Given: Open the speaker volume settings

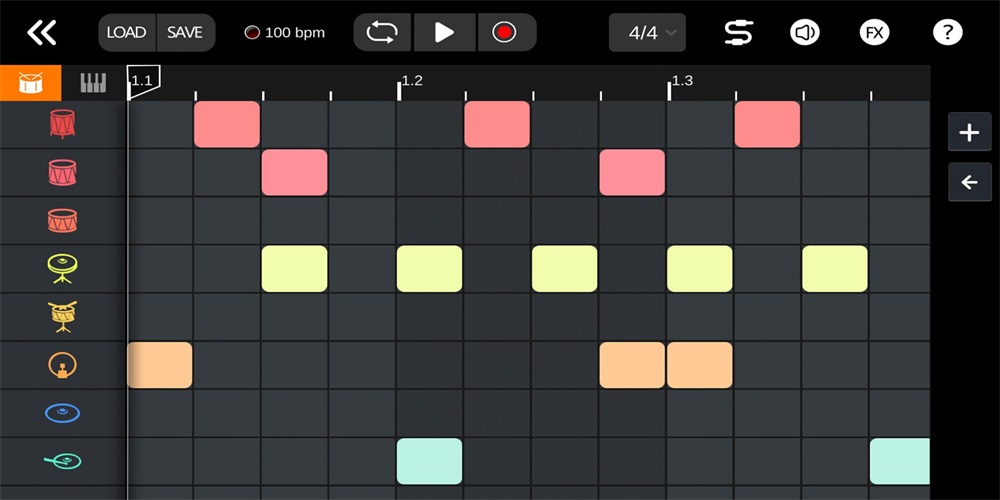Looking at the screenshot, I should 805,32.
